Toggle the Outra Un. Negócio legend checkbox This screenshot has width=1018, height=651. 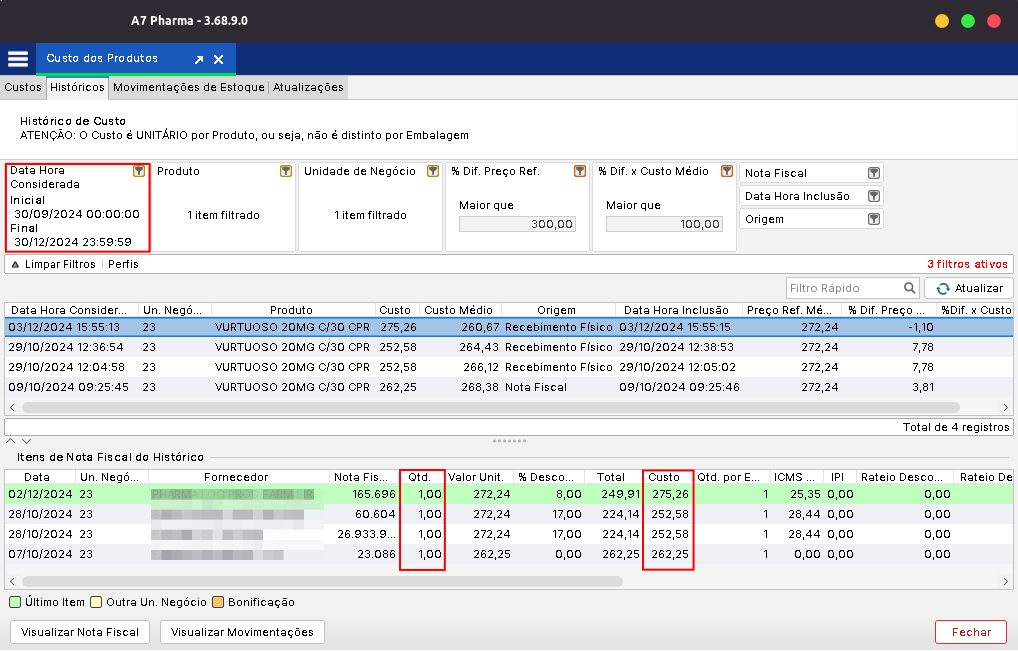pyautogui.click(x=95, y=602)
